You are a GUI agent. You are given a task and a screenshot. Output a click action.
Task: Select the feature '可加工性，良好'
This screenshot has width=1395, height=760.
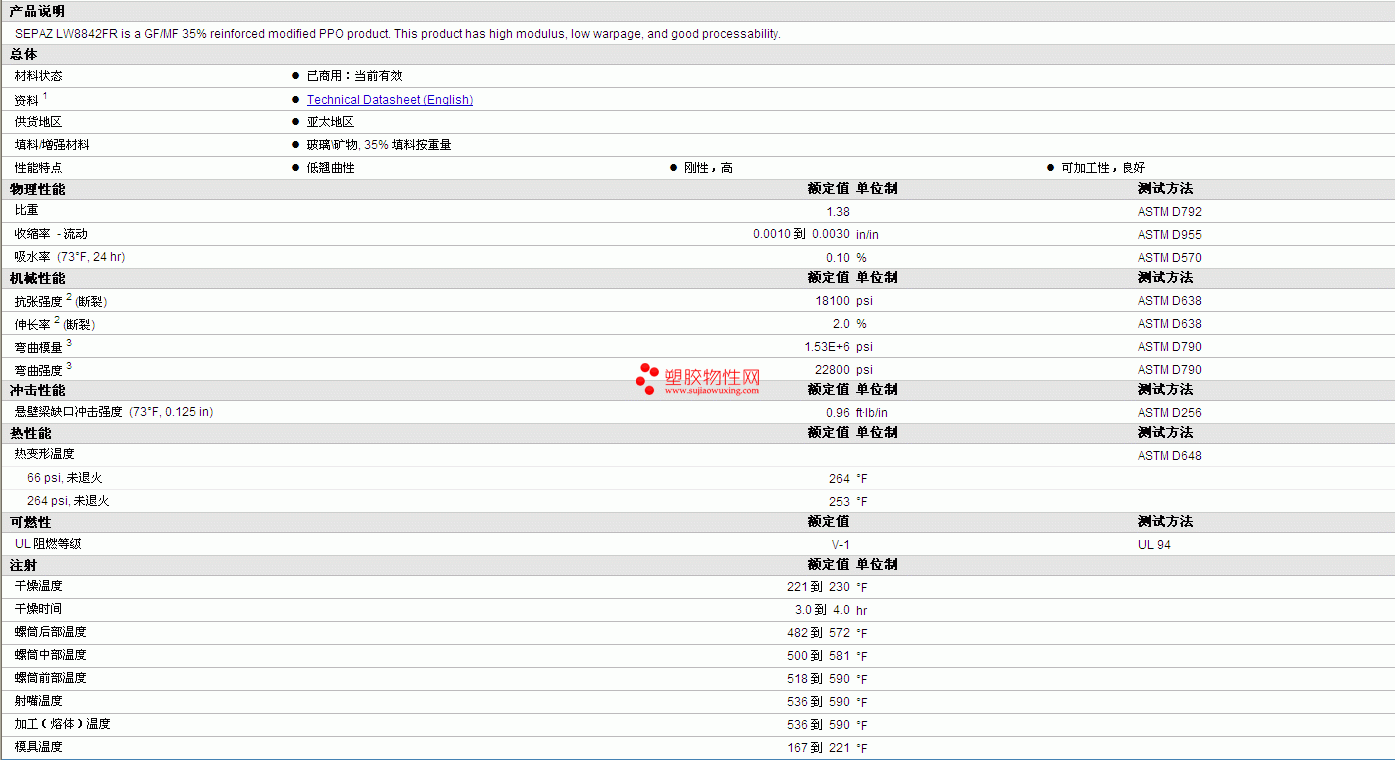tap(1103, 168)
